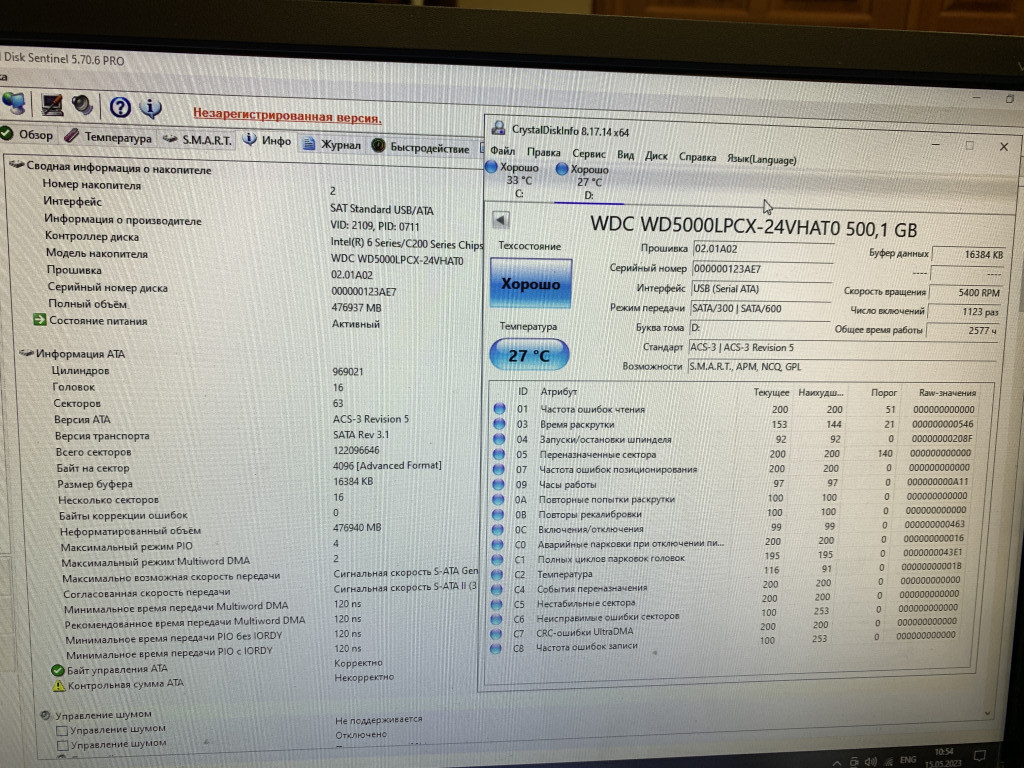Viewport: 1024px width, 768px height.
Task: Open the Файл menu in CrystalDiskInfo
Action: (502, 151)
